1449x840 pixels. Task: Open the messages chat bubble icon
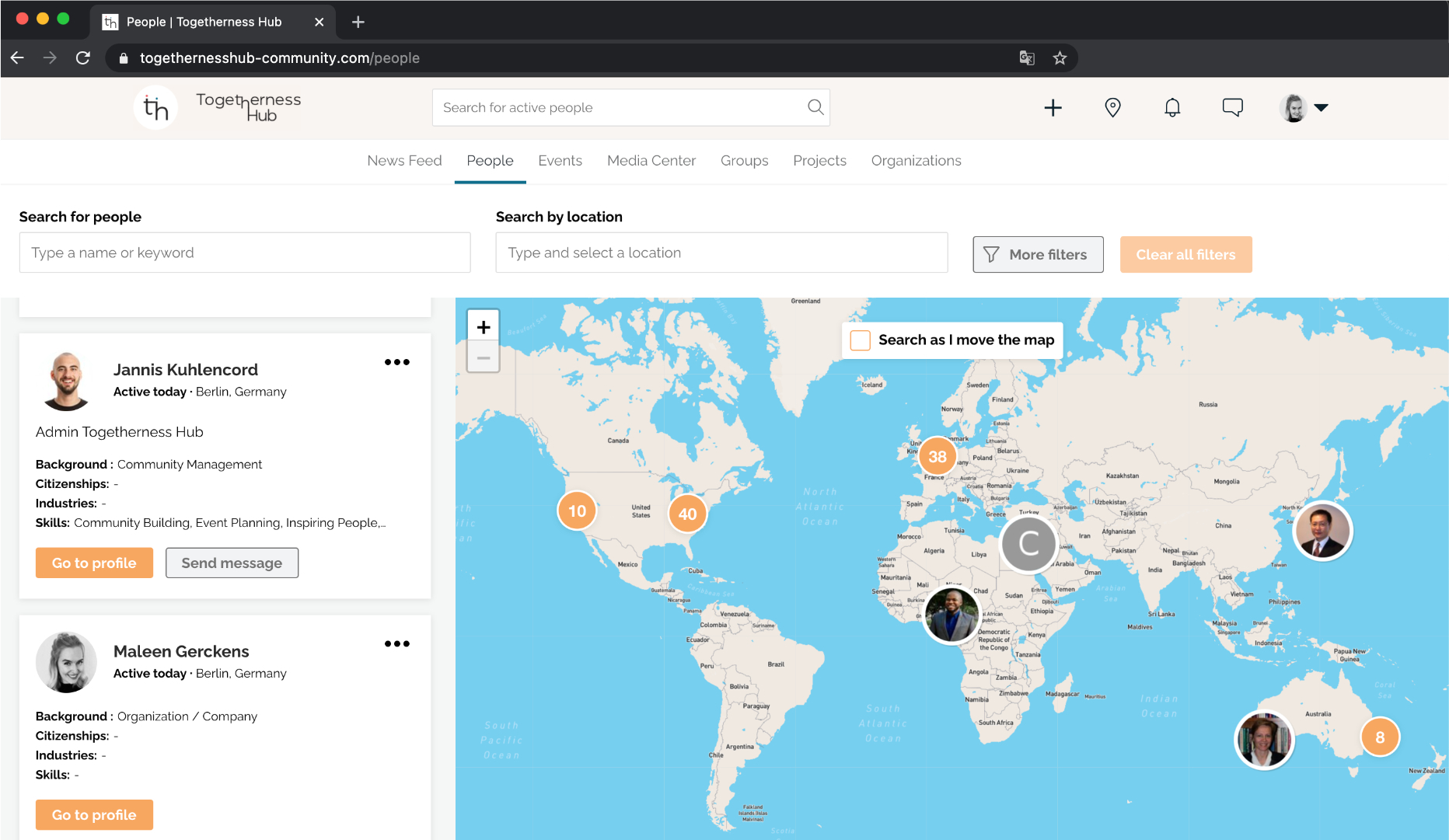click(1232, 107)
